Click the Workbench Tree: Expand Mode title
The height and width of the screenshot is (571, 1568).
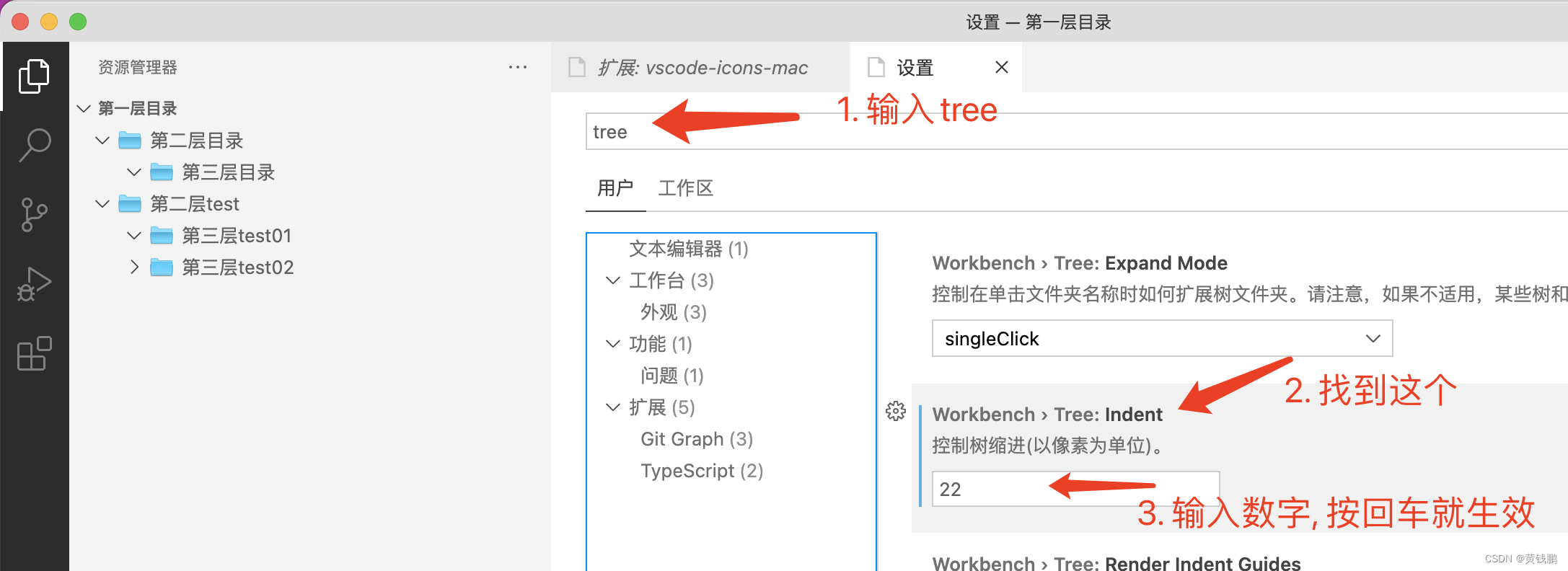pyautogui.click(x=1080, y=263)
